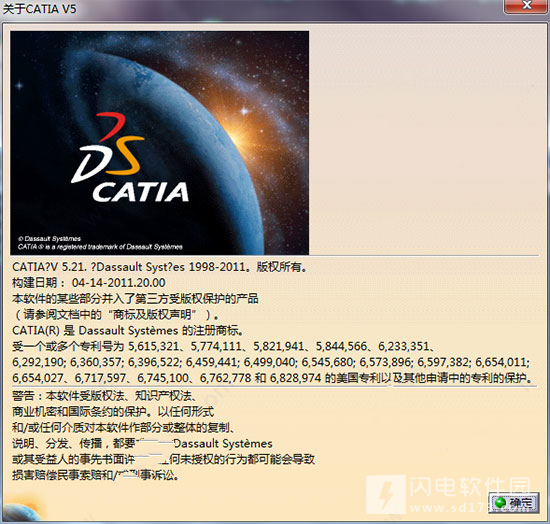
Task: Click the 关于CATIA V5 title bar text
Action: [x=39, y=9]
